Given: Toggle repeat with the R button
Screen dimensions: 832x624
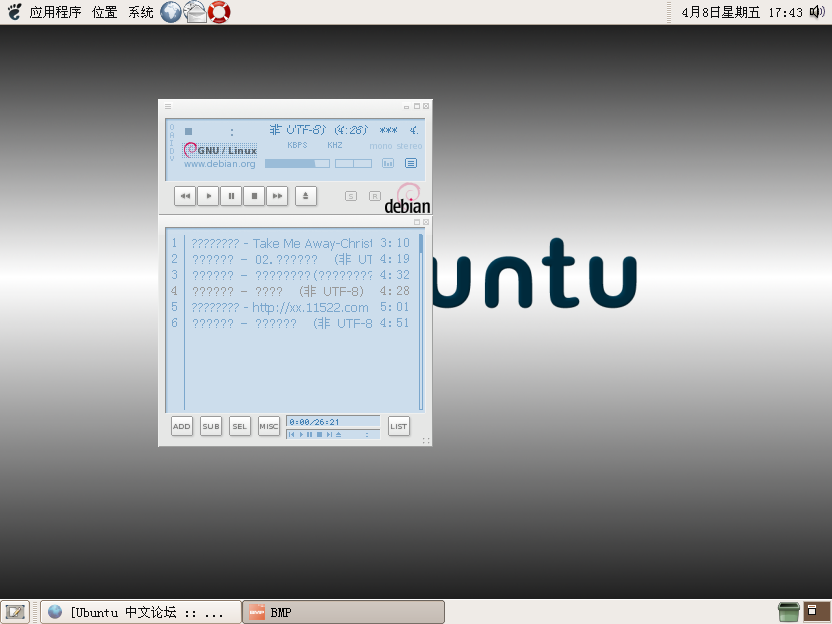Looking at the screenshot, I should [x=375, y=196].
